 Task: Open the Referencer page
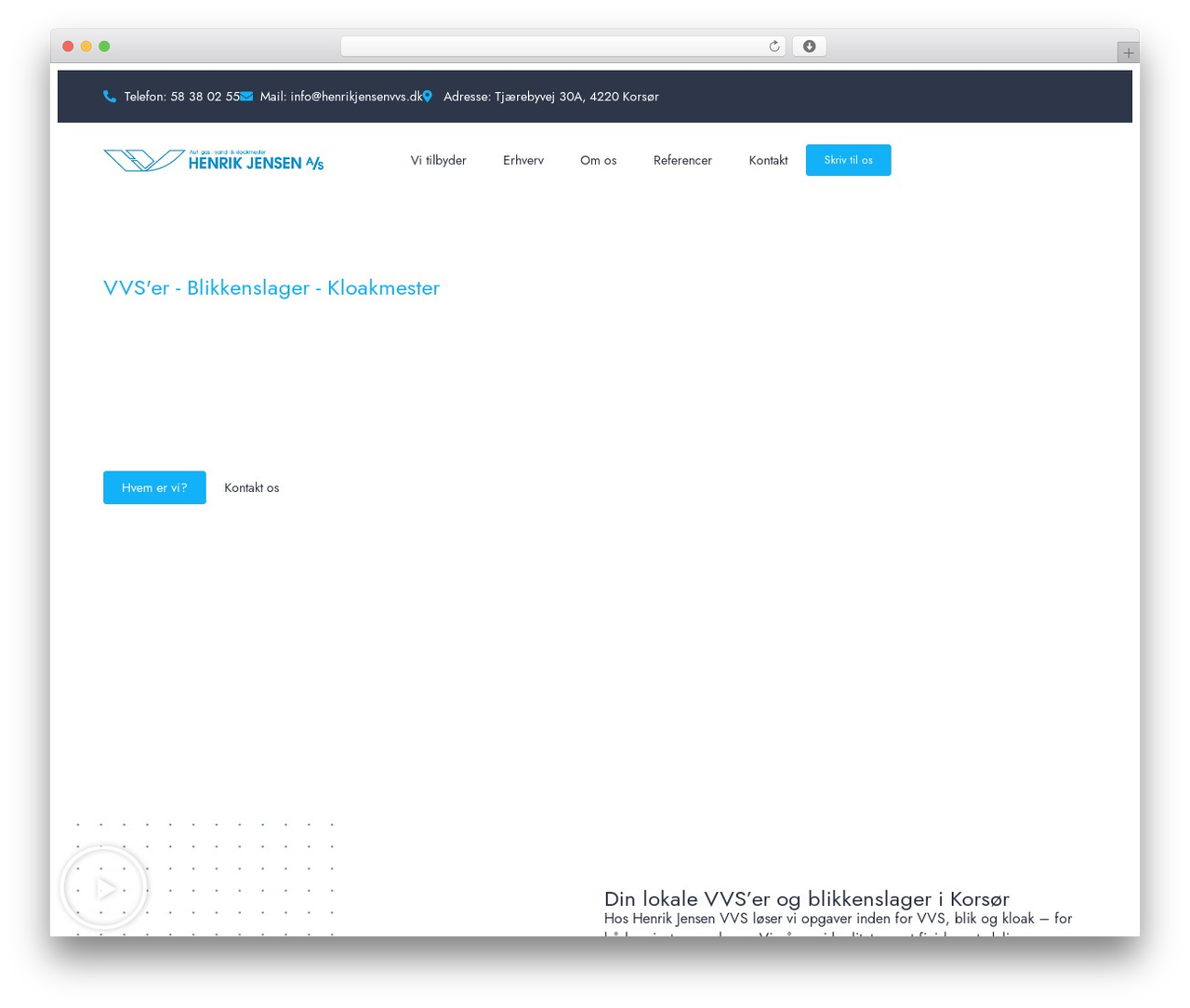coord(682,160)
